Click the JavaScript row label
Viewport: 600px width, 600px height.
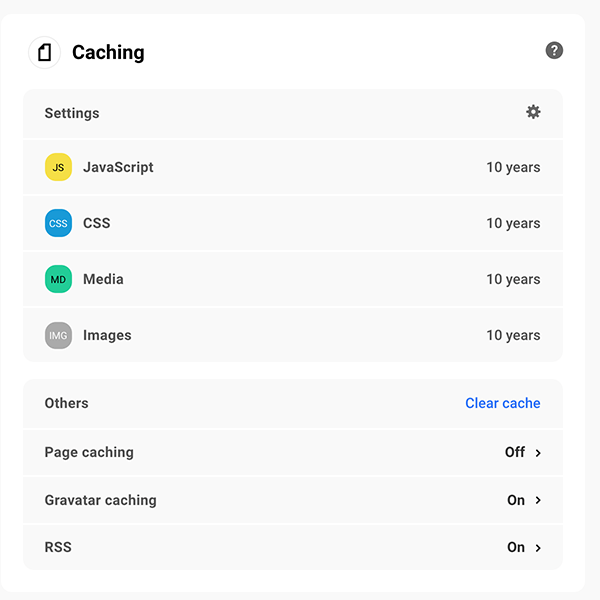118,167
